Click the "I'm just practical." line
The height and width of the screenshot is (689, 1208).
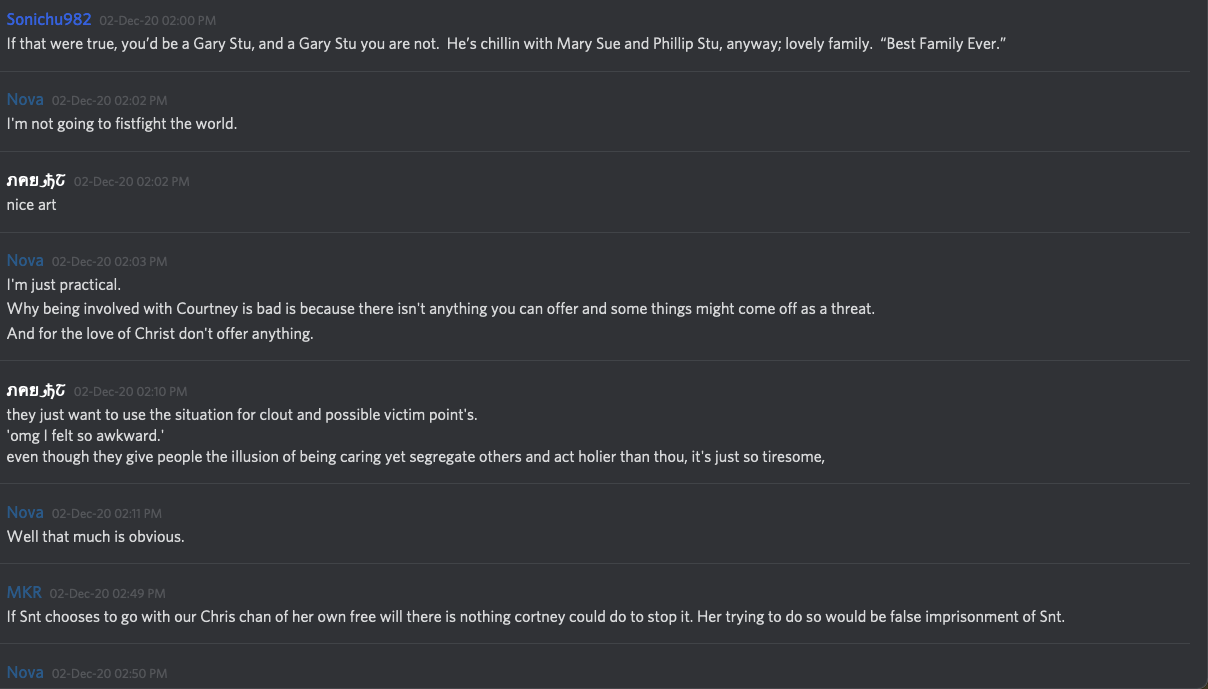pyautogui.click(x=64, y=285)
